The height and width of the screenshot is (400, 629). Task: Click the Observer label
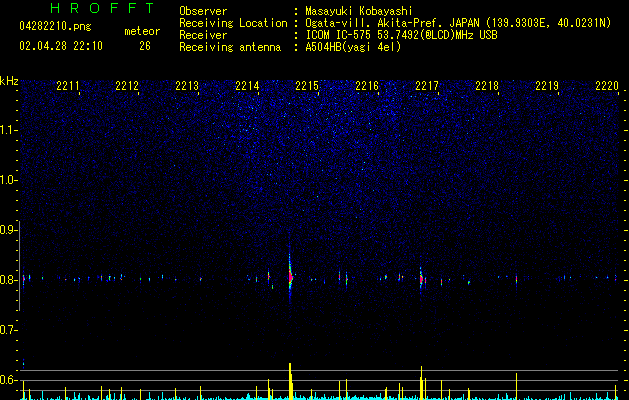pyautogui.click(x=203, y=11)
